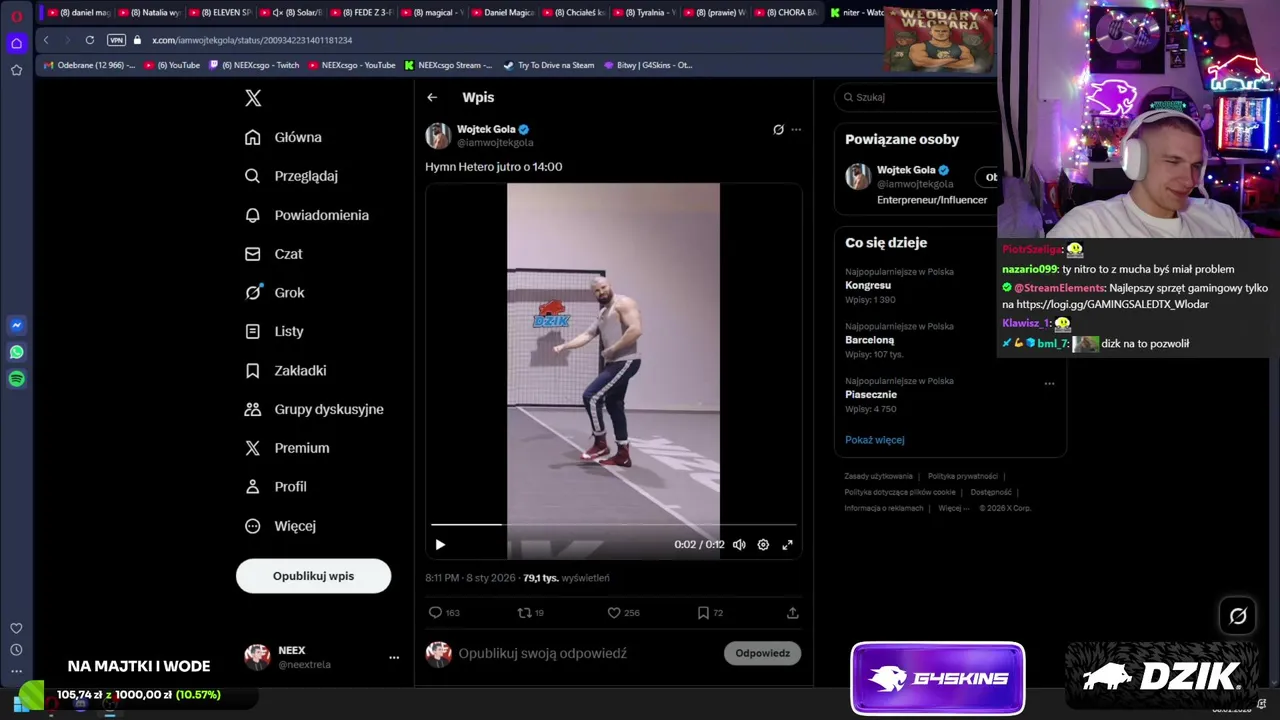Mute the video volume
The image size is (1280, 720).
click(739, 545)
